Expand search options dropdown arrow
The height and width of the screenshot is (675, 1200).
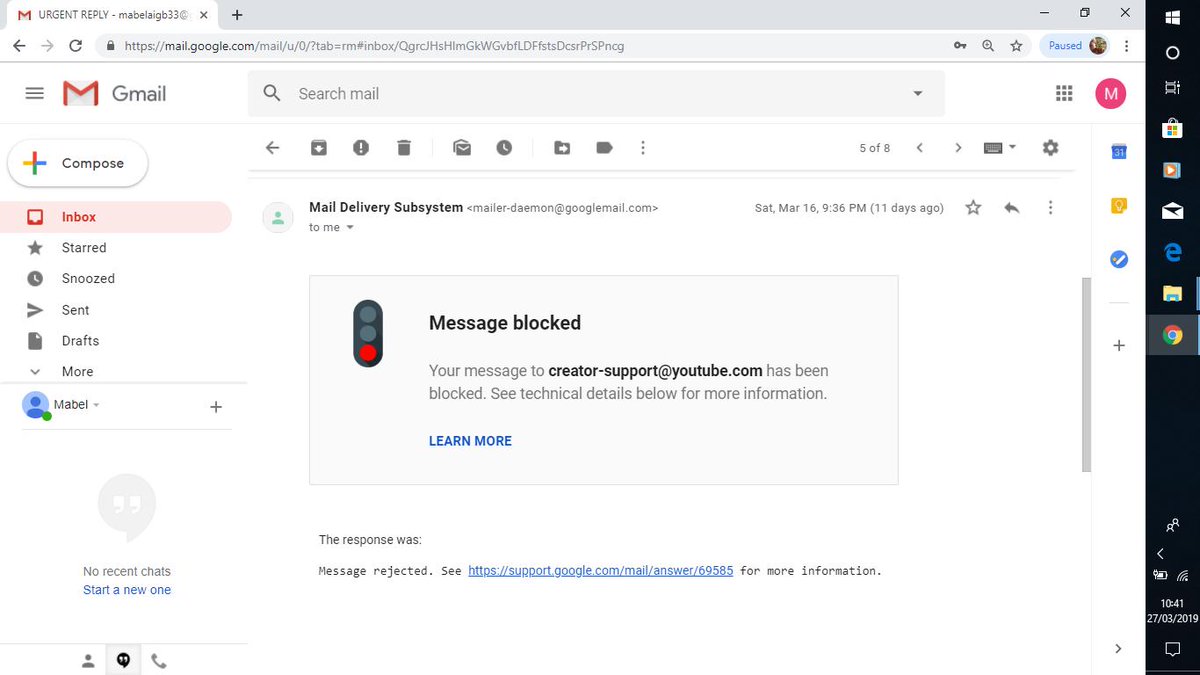918,93
